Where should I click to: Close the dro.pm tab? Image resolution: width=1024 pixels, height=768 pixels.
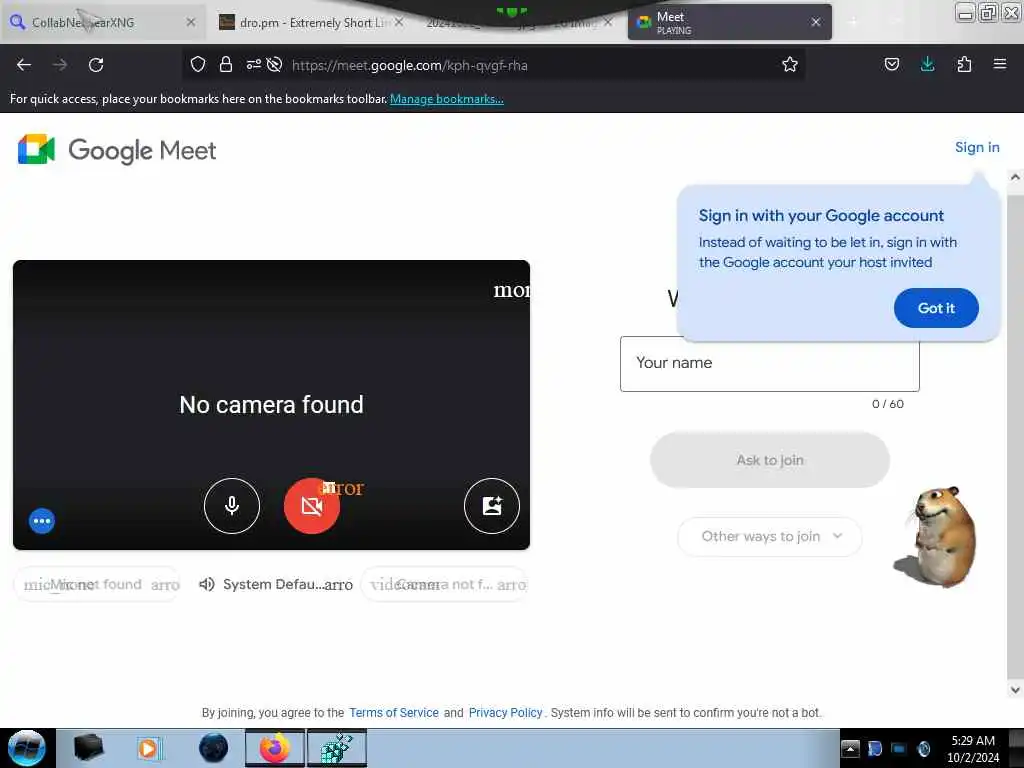click(399, 22)
